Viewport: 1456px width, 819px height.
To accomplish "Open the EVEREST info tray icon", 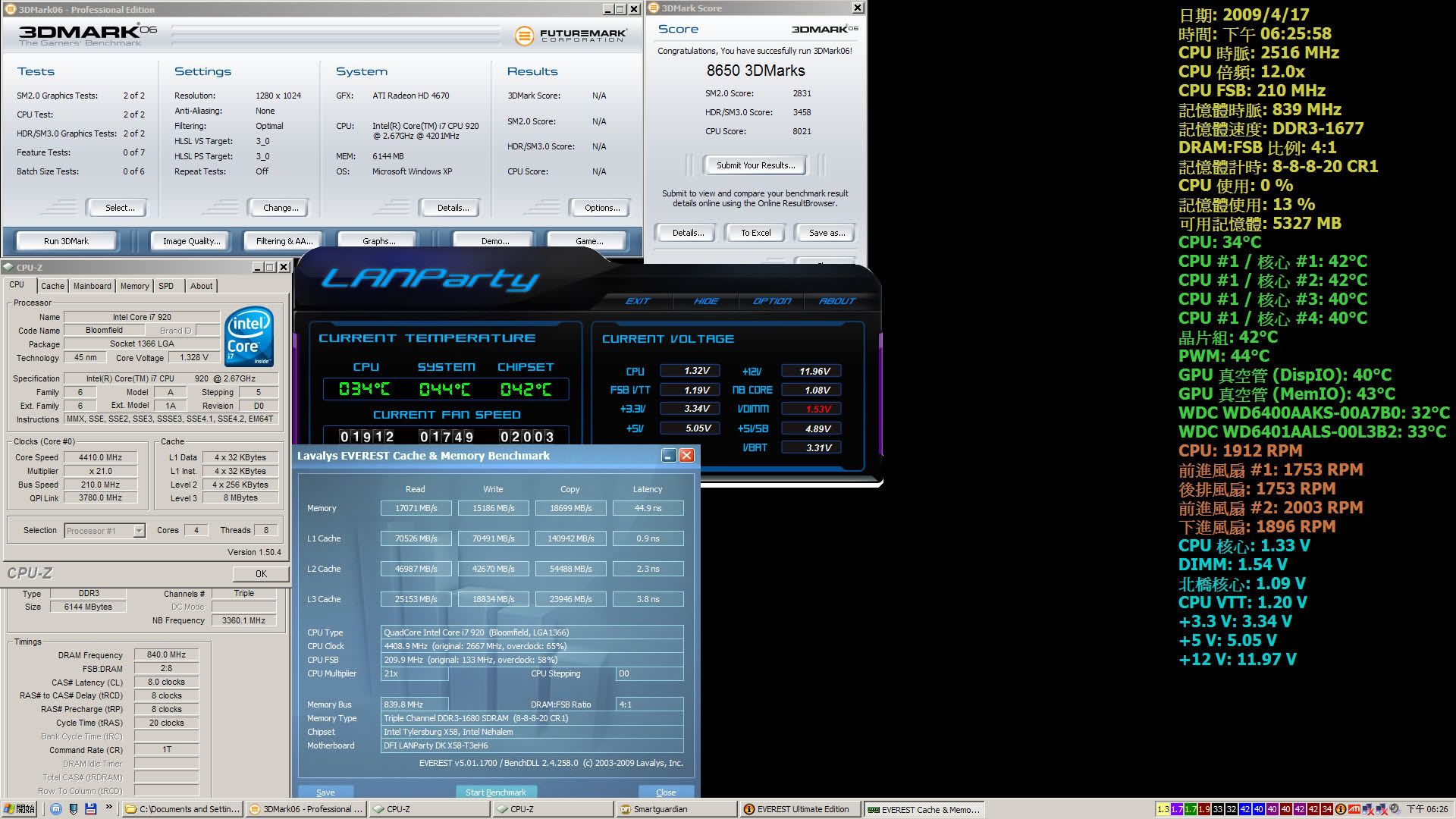I will (1341, 809).
